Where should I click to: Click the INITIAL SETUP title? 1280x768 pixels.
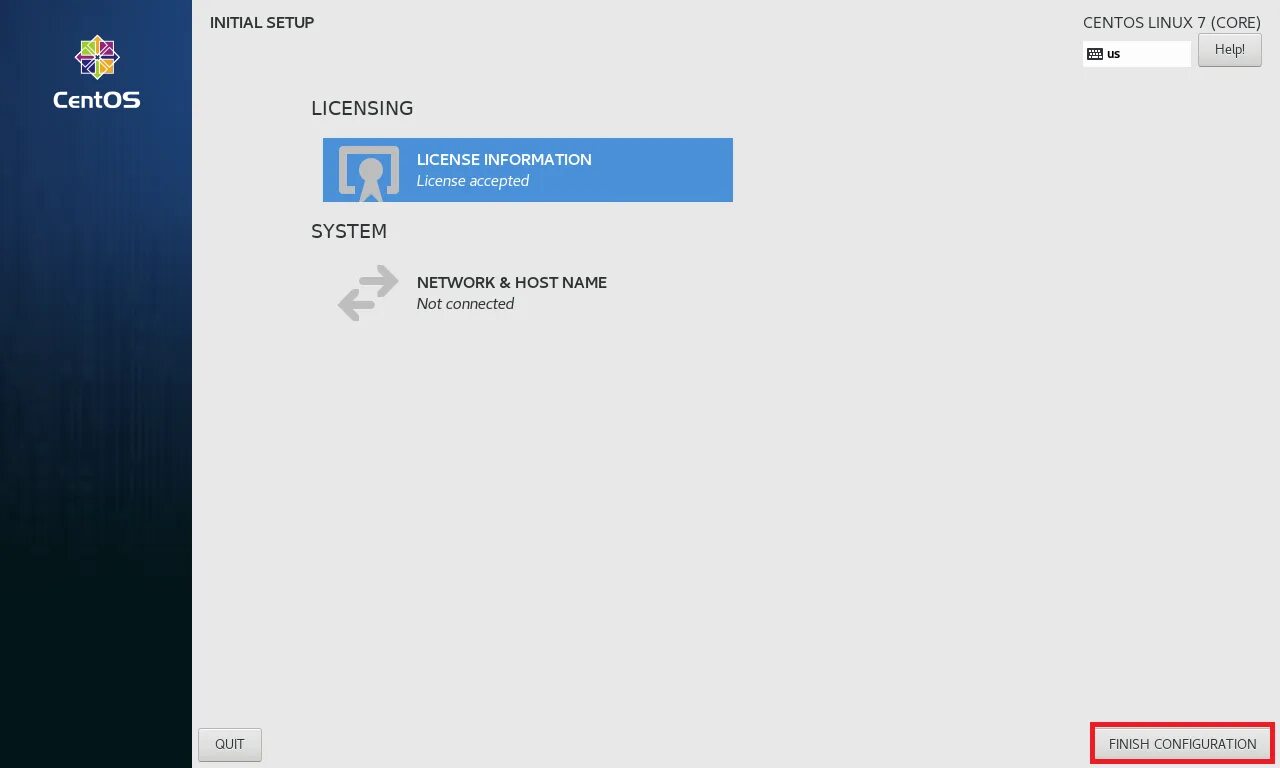tap(262, 22)
